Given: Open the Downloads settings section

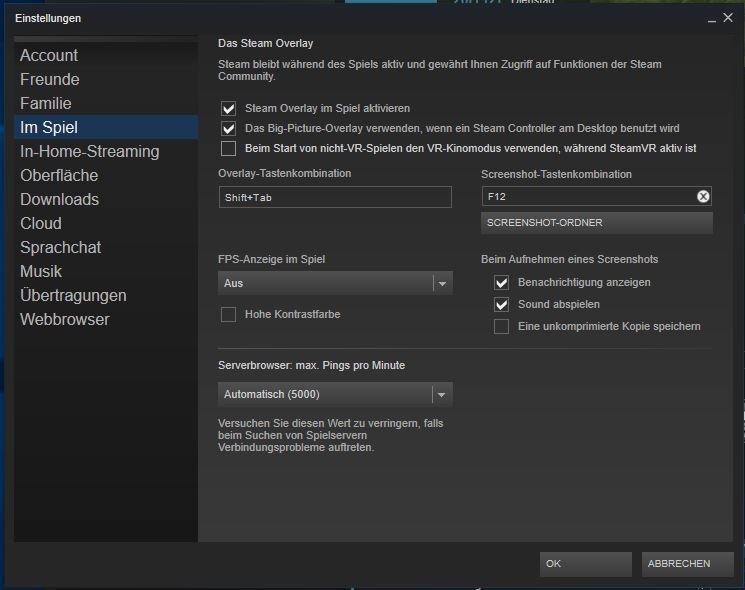Looking at the screenshot, I should pos(106,199).
